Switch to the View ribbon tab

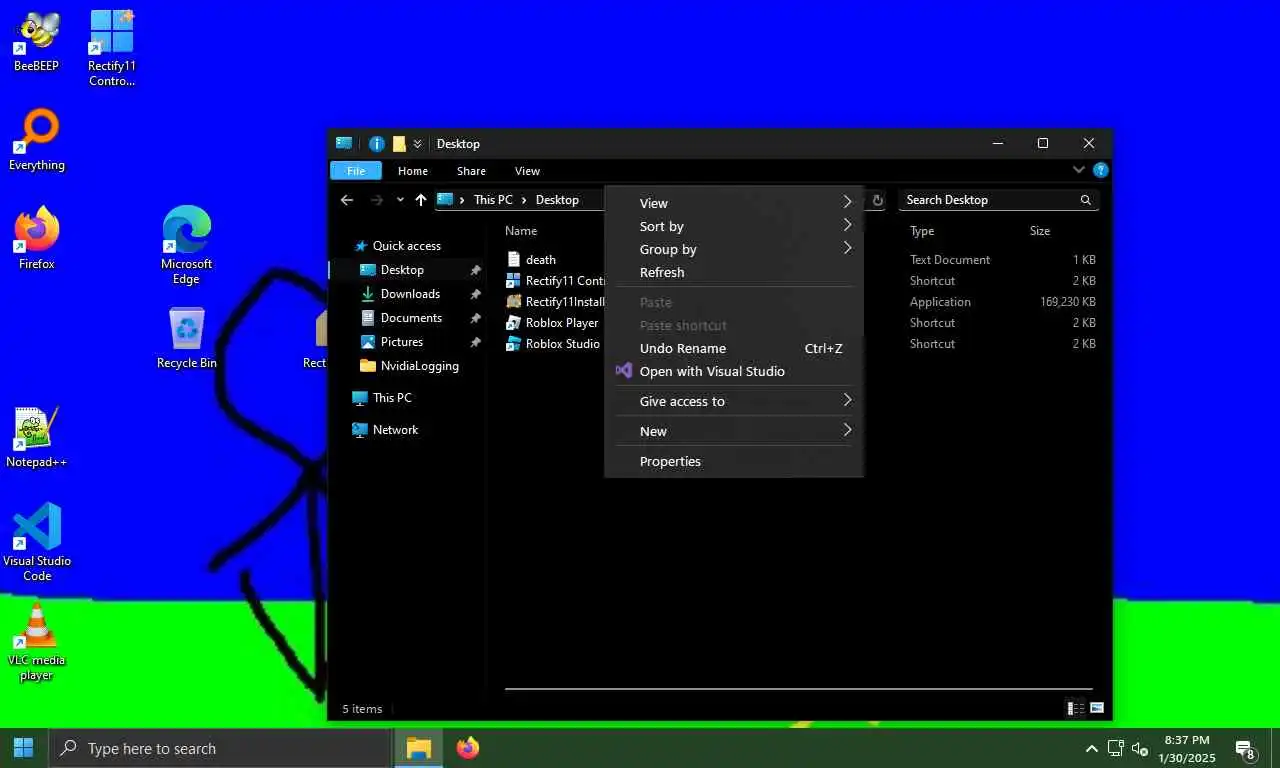(527, 171)
